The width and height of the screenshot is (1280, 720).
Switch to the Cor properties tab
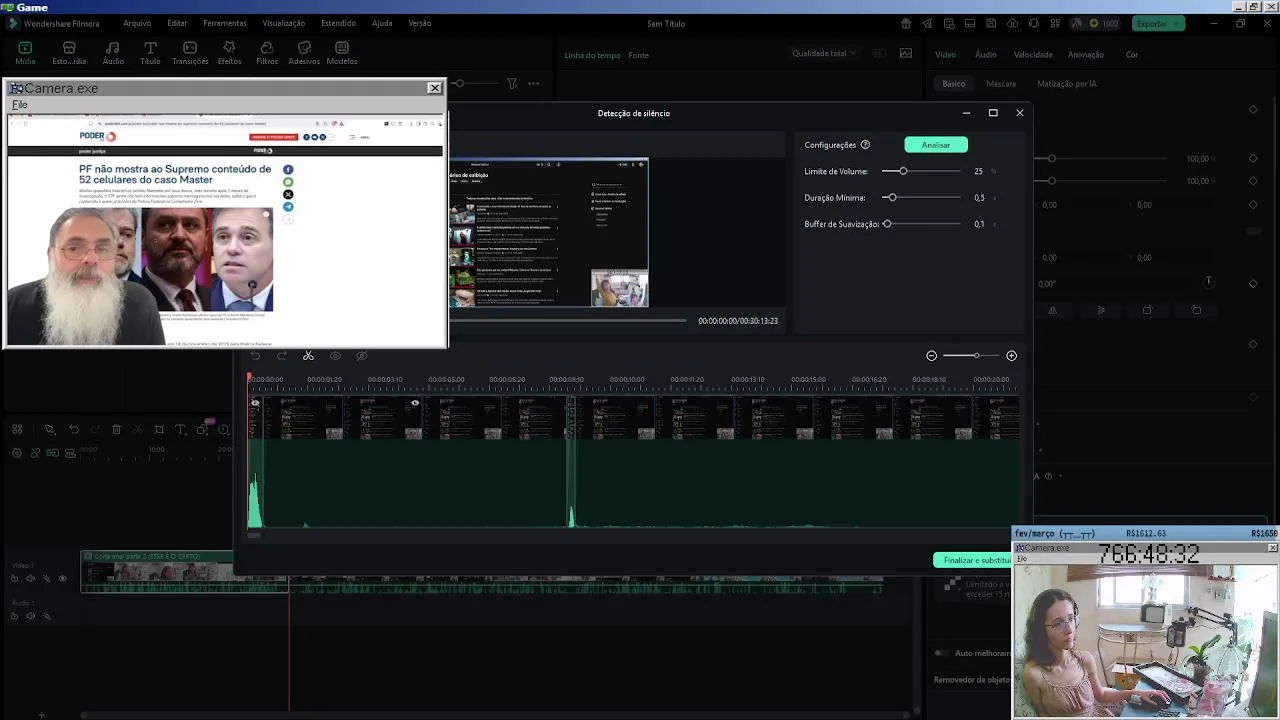tap(1132, 55)
